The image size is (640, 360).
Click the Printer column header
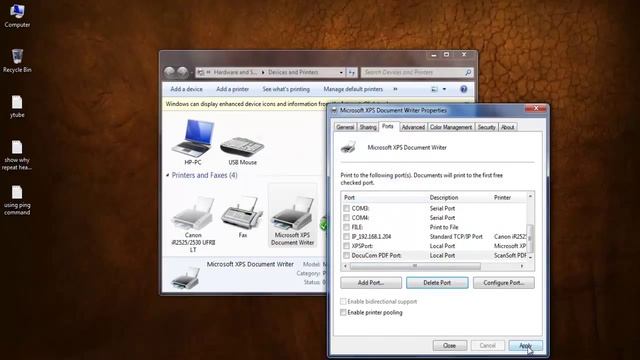pos(509,198)
